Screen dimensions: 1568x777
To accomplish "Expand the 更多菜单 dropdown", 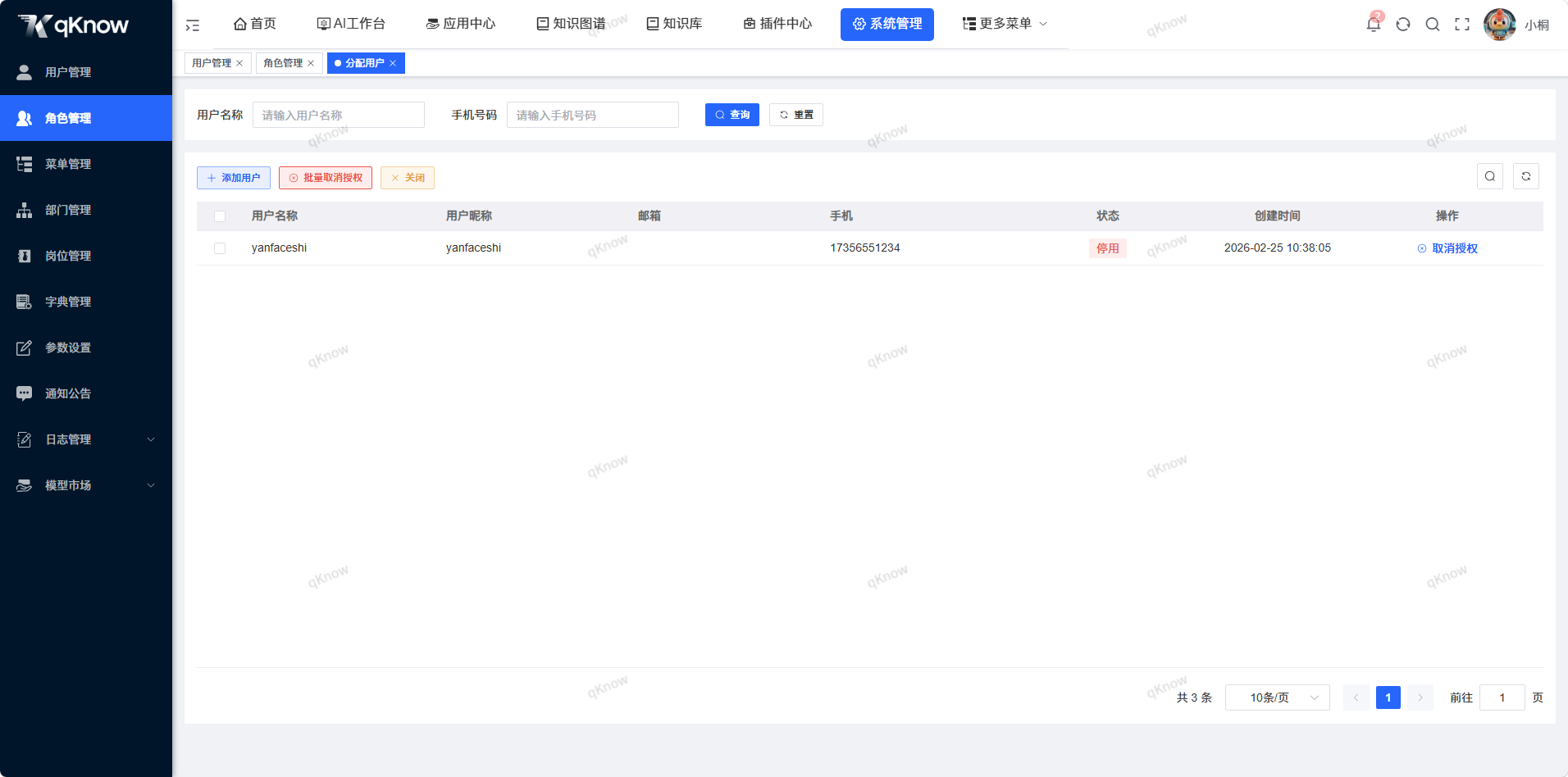I will [1005, 24].
